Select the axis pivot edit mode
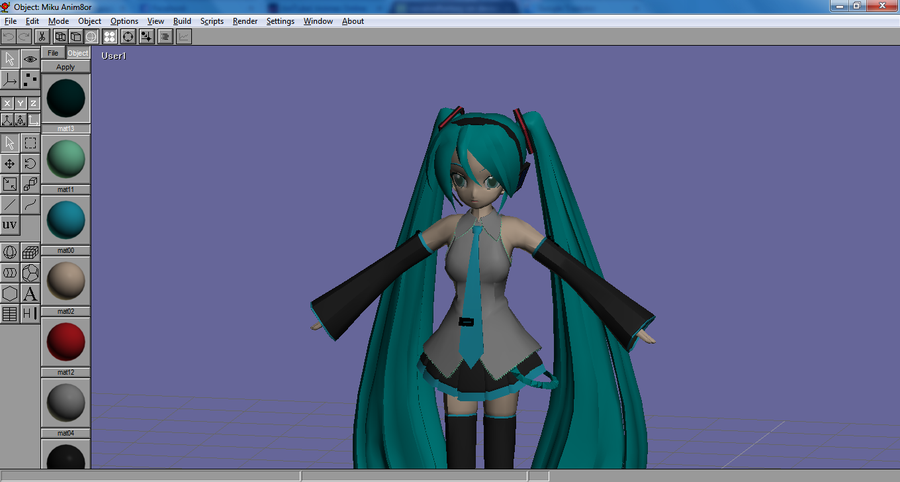Screen dimensions: 900x482 point(10,79)
